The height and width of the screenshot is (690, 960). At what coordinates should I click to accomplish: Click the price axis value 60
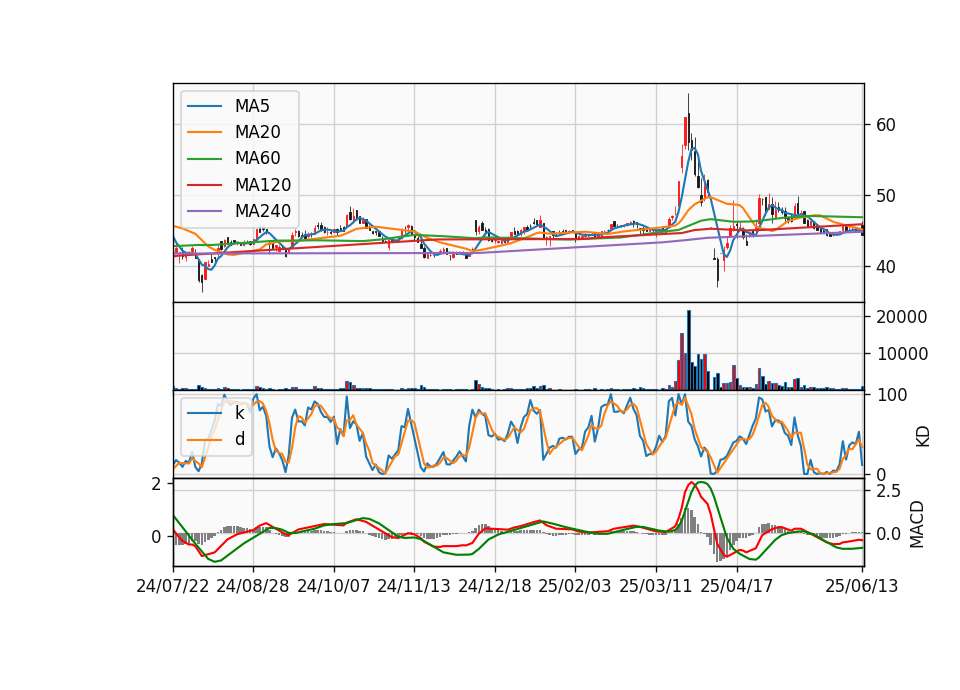(886, 125)
